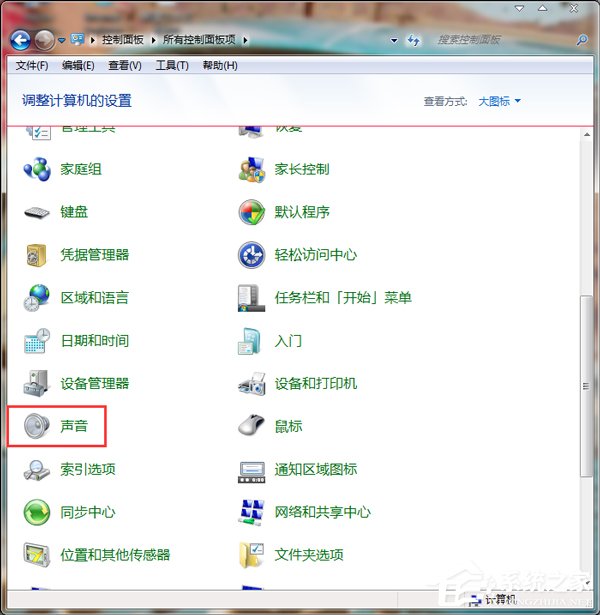
Task: Open the 文件(F) menu
Action: (32, 66)
